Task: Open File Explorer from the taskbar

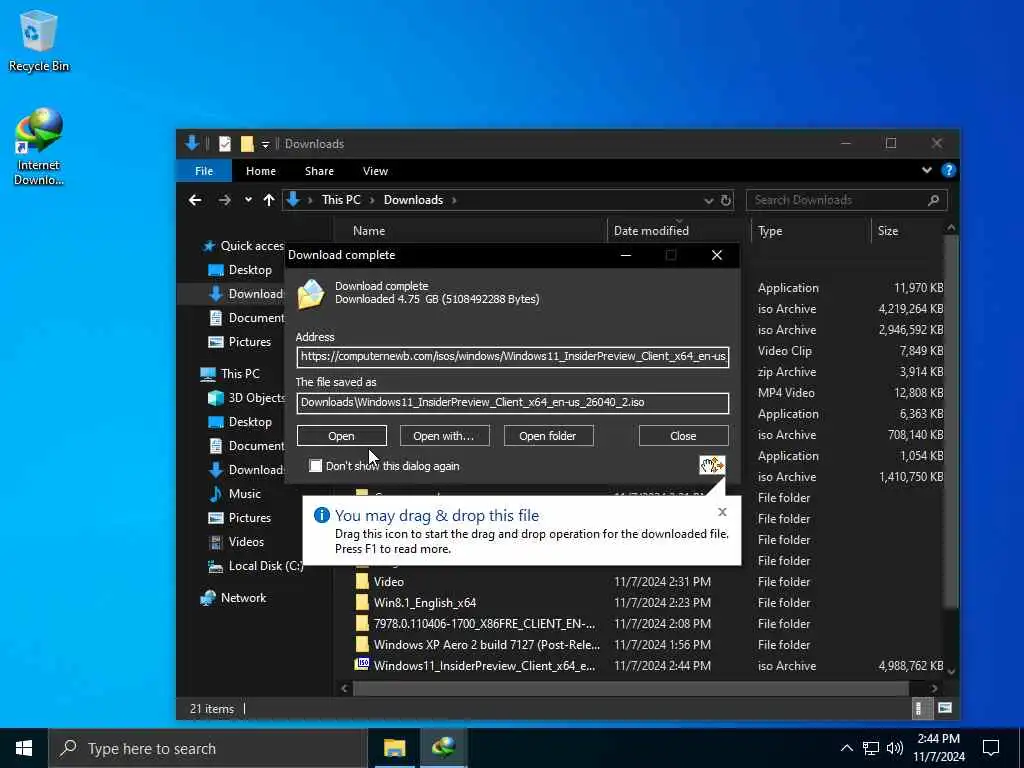Action: tap(394, 748)
